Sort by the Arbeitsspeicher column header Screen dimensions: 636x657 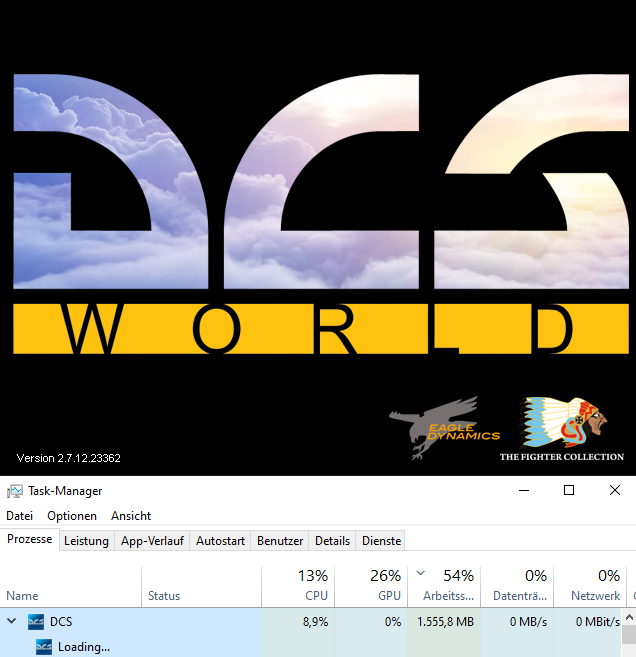(444, 586)
